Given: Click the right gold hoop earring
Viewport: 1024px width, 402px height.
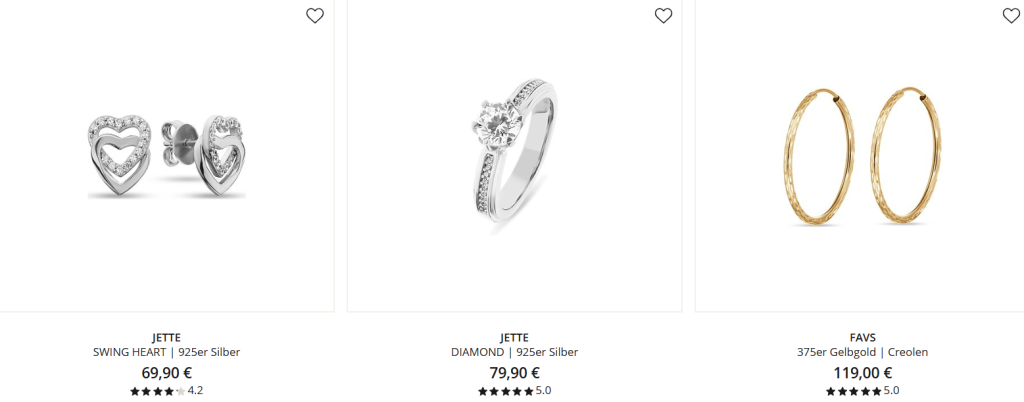Looking at the screenshot, I should tap(906, 157).
